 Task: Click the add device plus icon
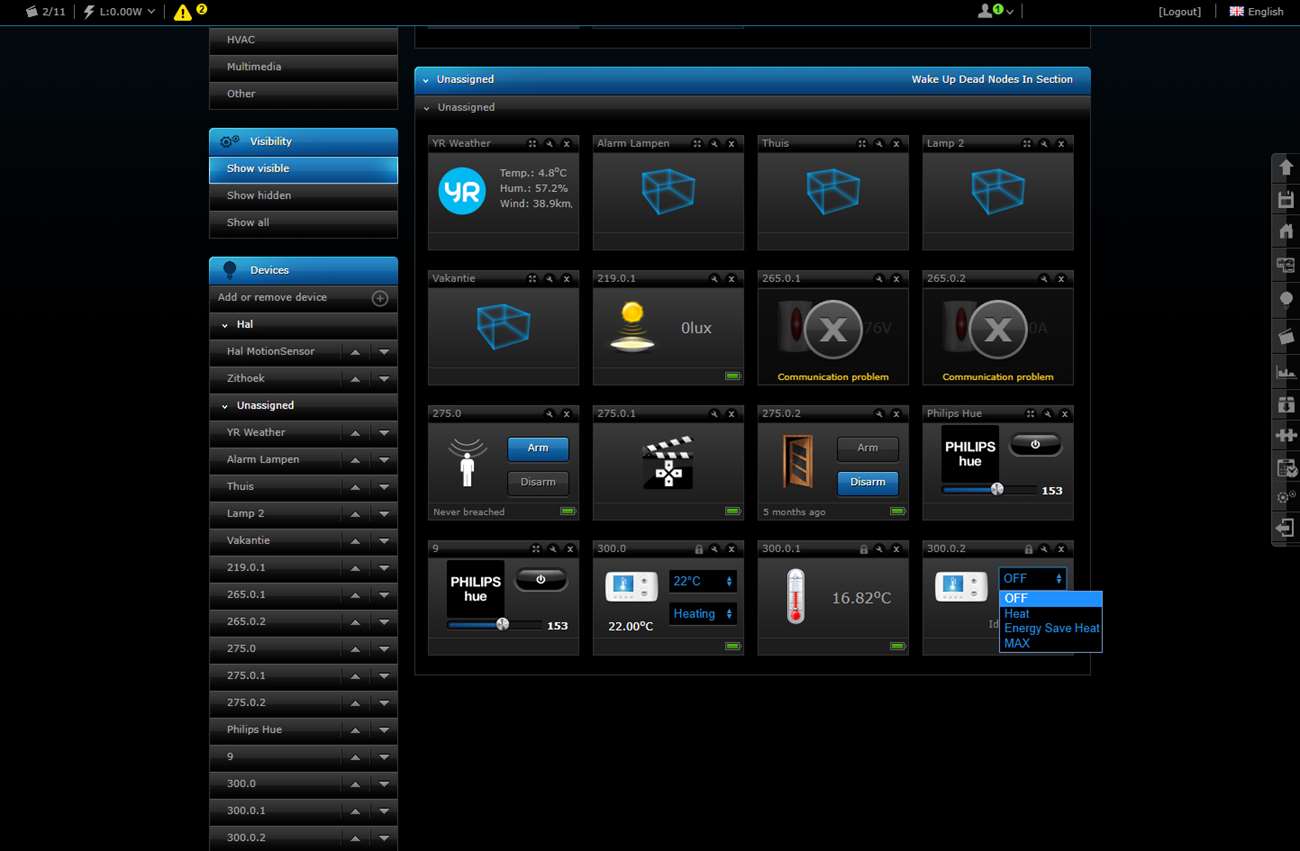380,298
